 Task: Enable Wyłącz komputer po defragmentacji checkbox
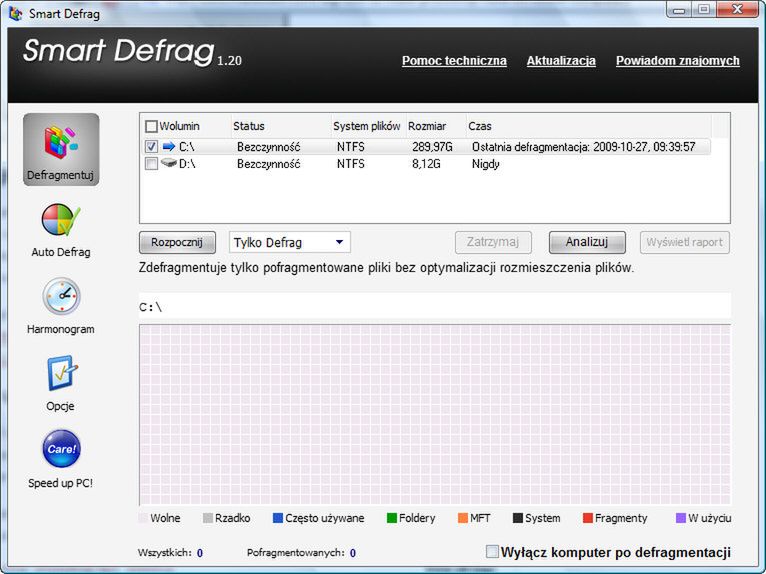coord(492,552)
